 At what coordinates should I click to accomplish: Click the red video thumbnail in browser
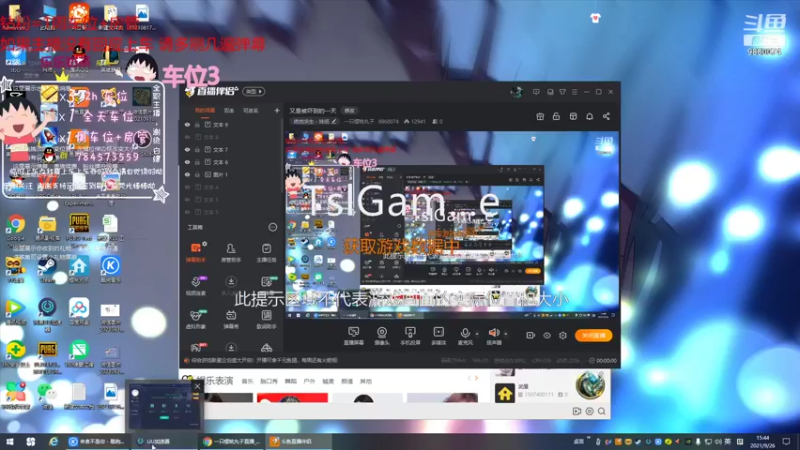(x=292, y=398)
